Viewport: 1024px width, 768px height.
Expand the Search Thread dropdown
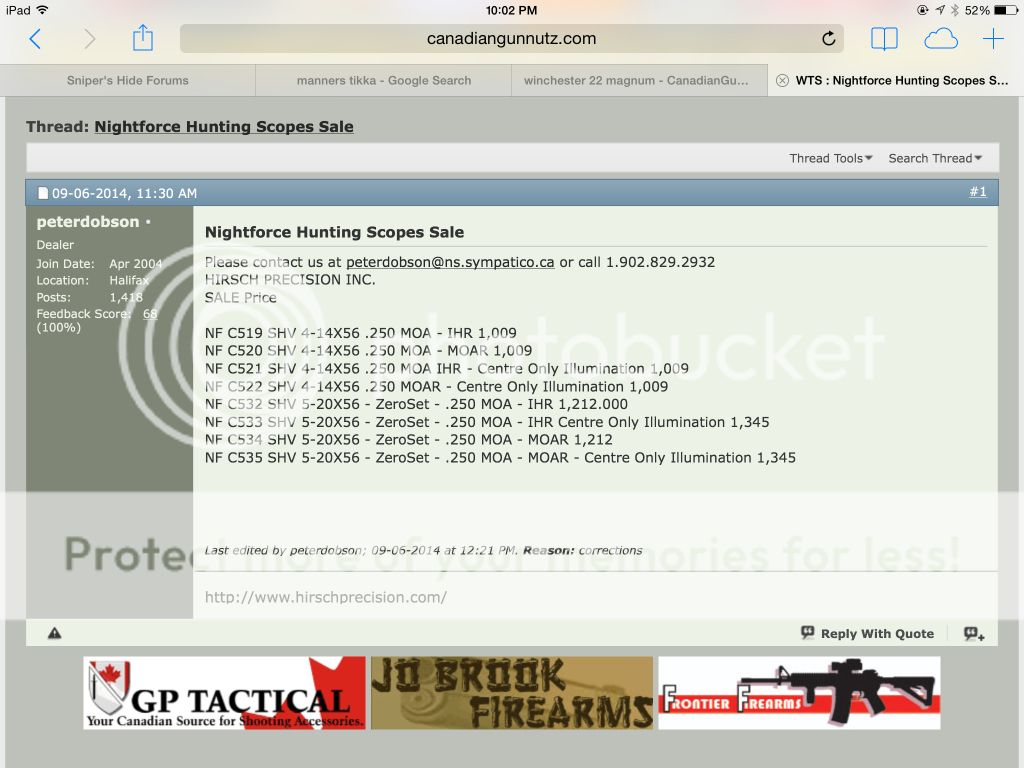tap(935, 158)
